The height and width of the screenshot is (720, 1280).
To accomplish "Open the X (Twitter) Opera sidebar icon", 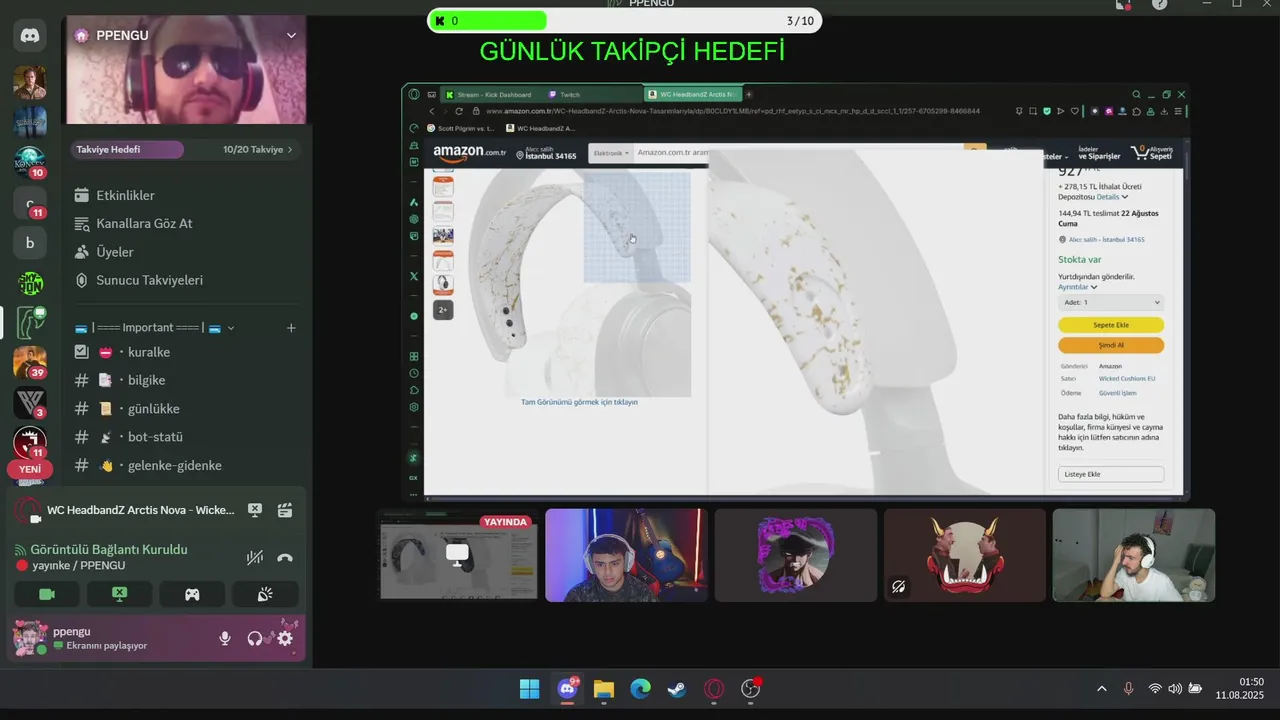I will point(414,276).
